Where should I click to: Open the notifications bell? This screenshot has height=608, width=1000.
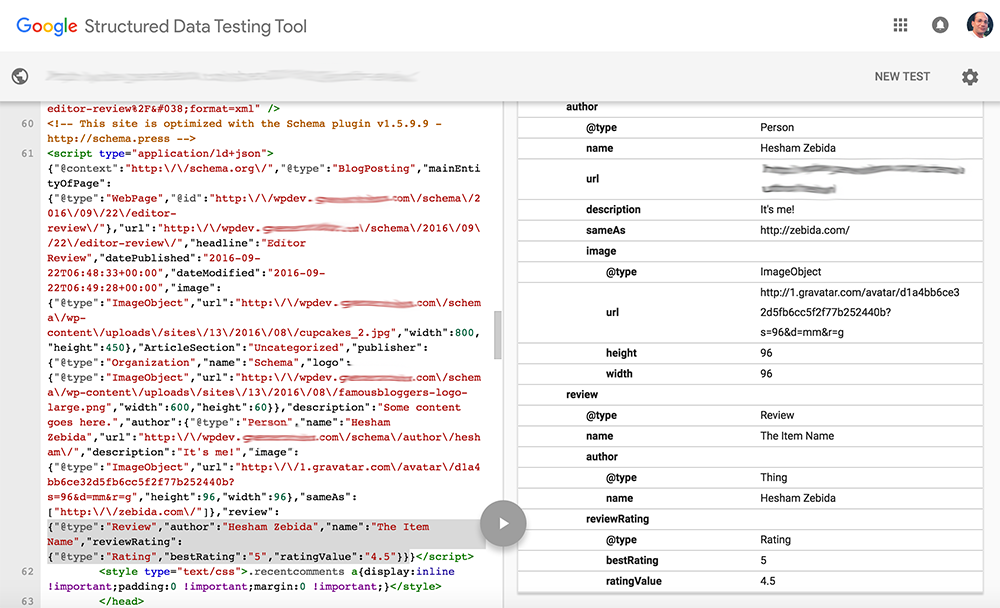click(939, 25)
